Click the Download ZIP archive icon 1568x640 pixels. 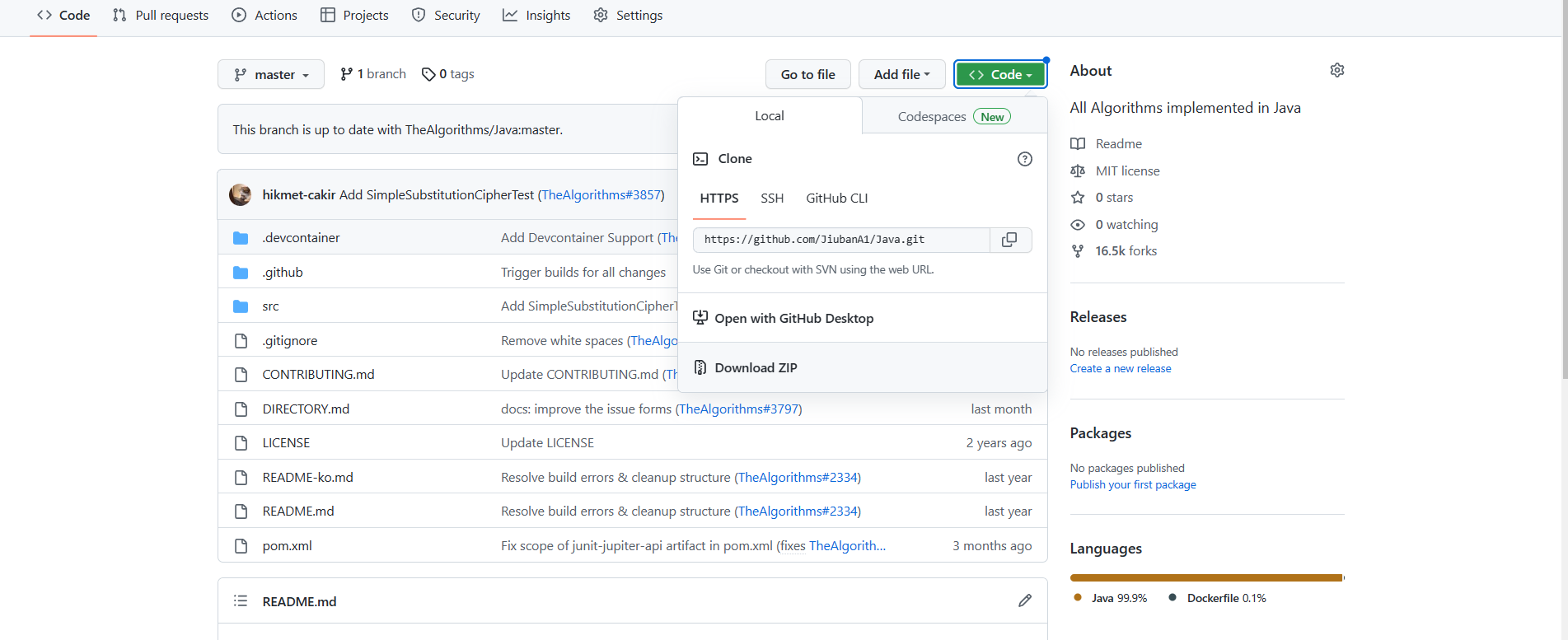[x=700, y=367]
